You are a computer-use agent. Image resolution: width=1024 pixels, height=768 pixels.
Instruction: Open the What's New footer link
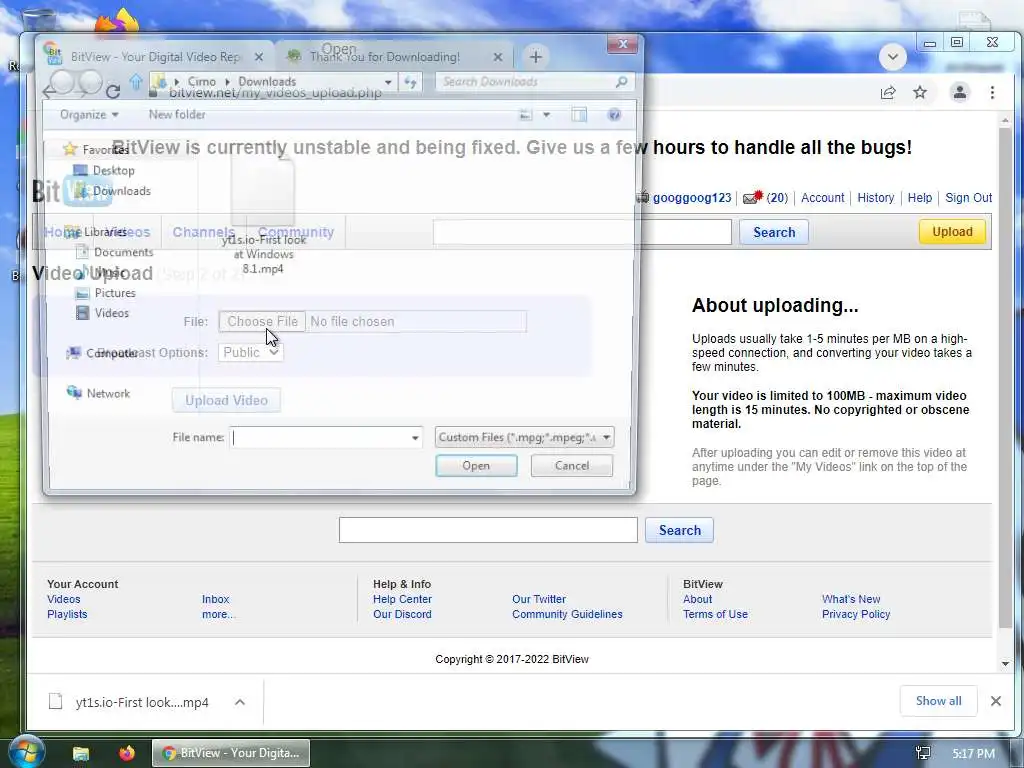(x=851, y=599)
